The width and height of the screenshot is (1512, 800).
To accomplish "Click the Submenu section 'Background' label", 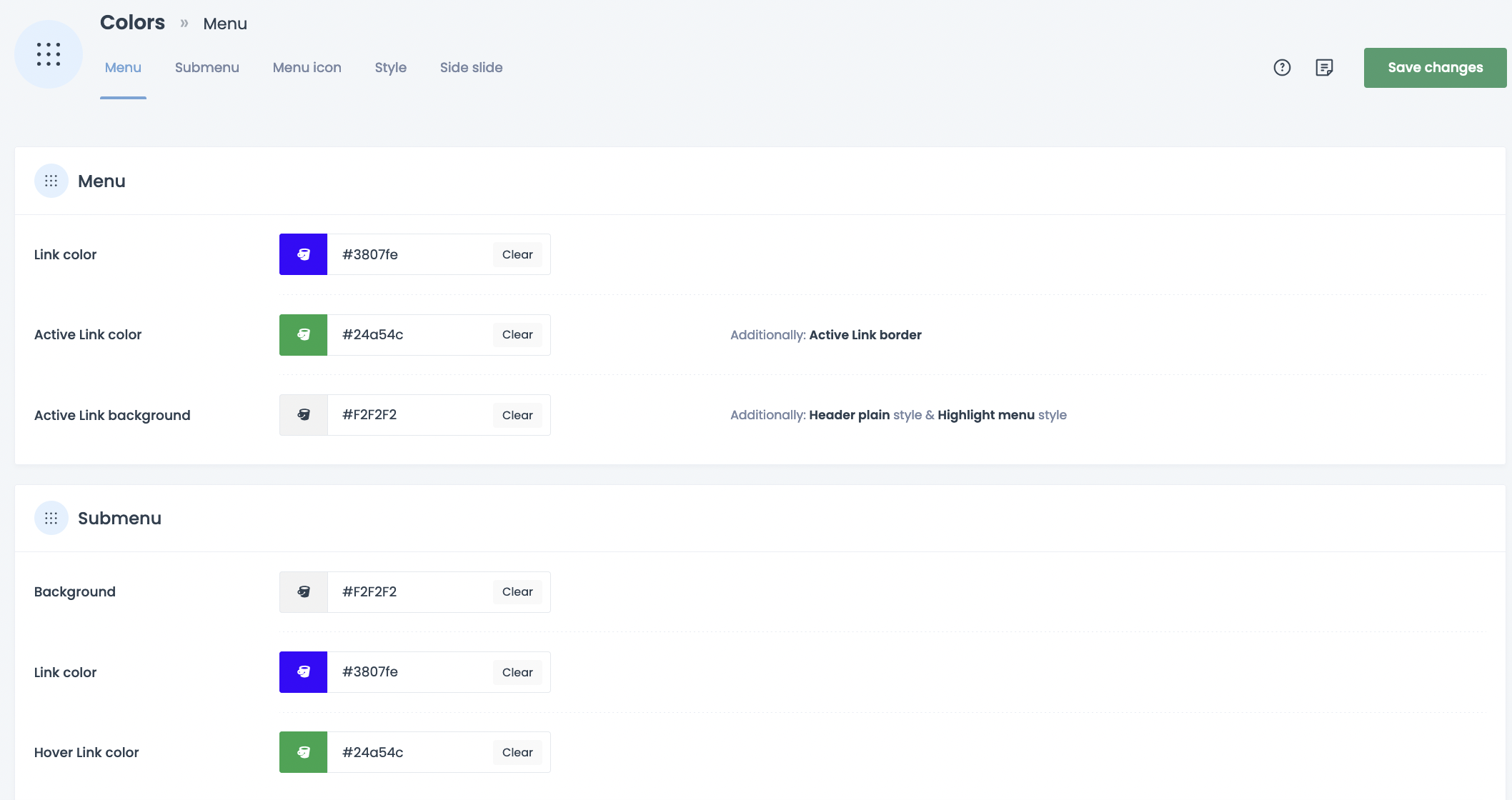I will point(75,591).
